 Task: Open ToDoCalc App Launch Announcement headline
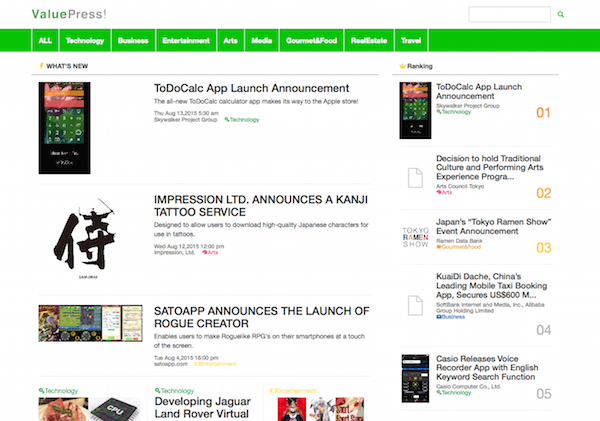[251, 89]
